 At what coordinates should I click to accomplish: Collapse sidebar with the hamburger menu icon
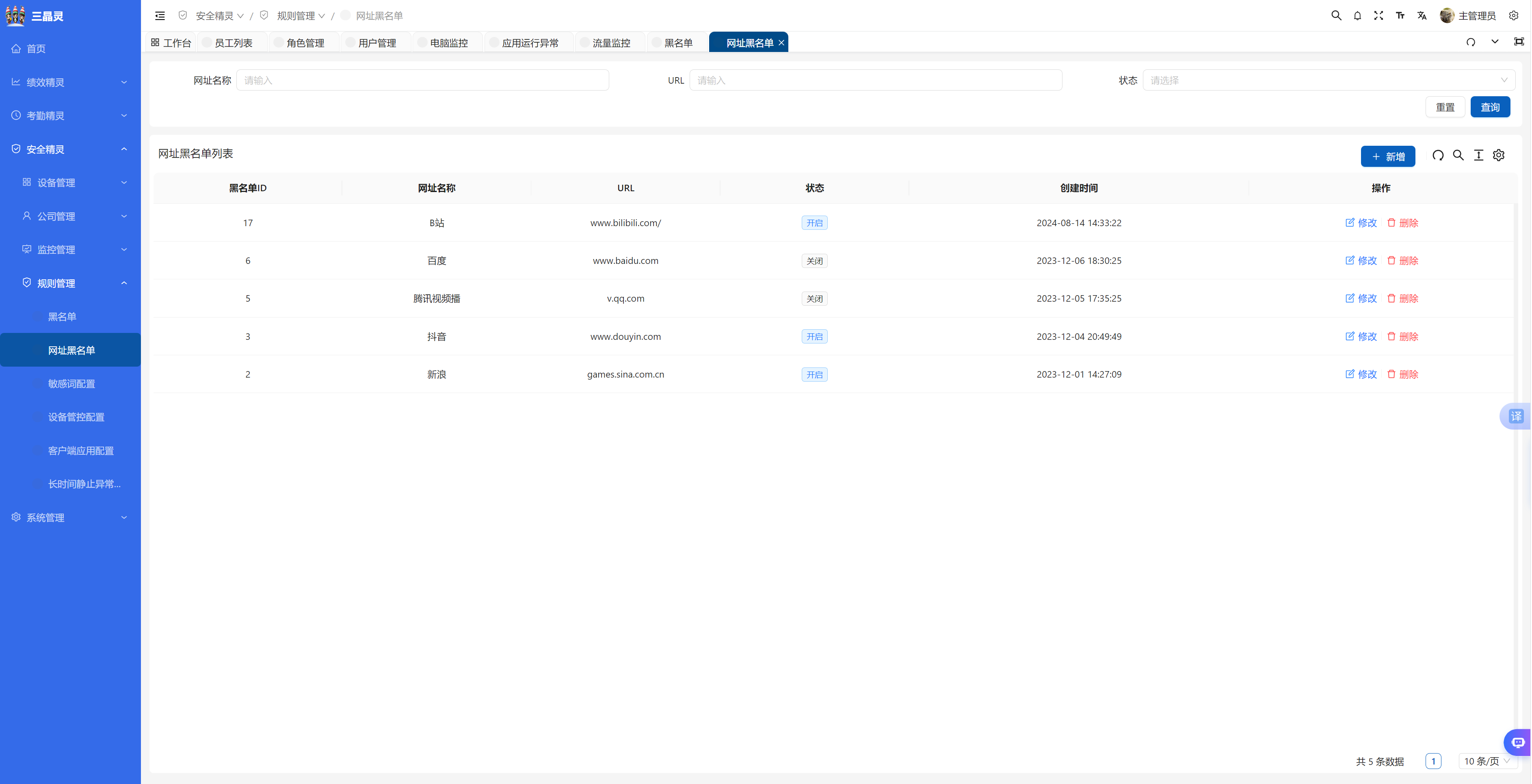pos(160,16)
